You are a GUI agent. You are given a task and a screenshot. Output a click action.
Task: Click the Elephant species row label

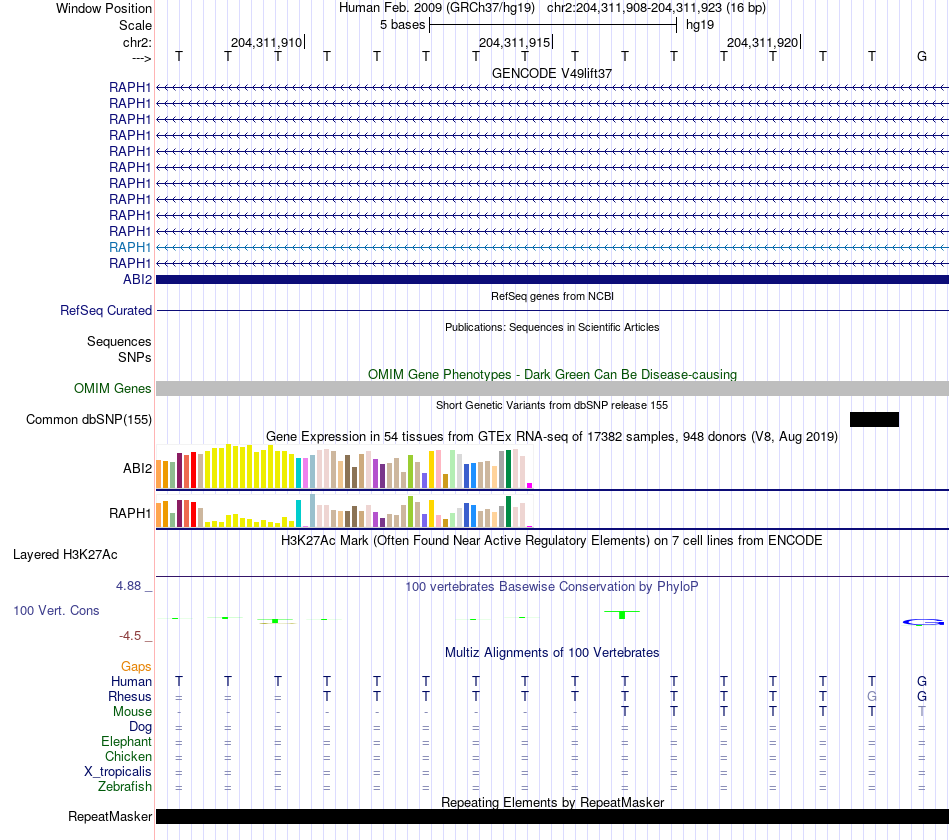(x=126, y=741)
